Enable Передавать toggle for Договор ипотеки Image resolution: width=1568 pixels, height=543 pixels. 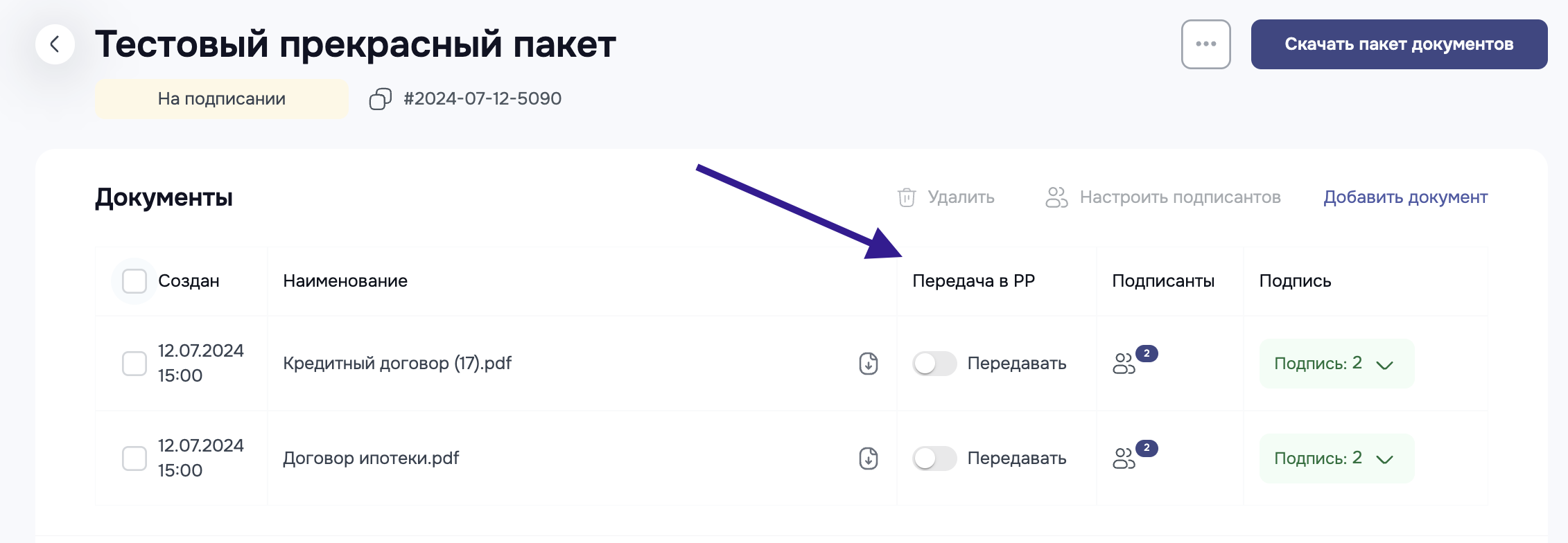[934, 459]
